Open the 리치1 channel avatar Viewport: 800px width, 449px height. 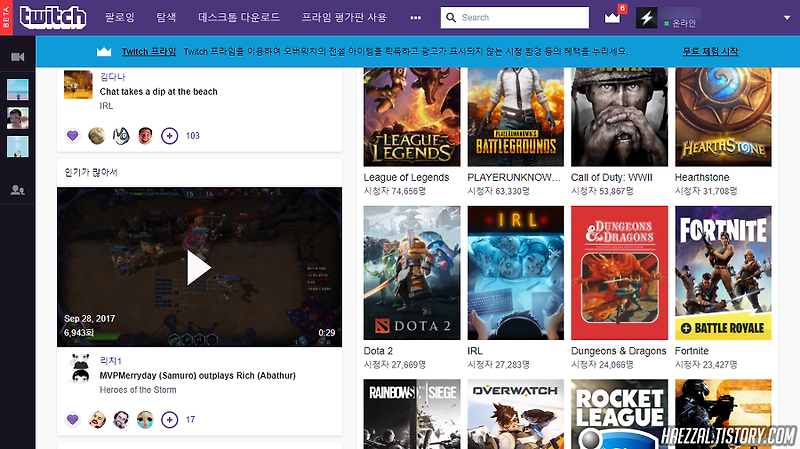click(x=81, y=368)
